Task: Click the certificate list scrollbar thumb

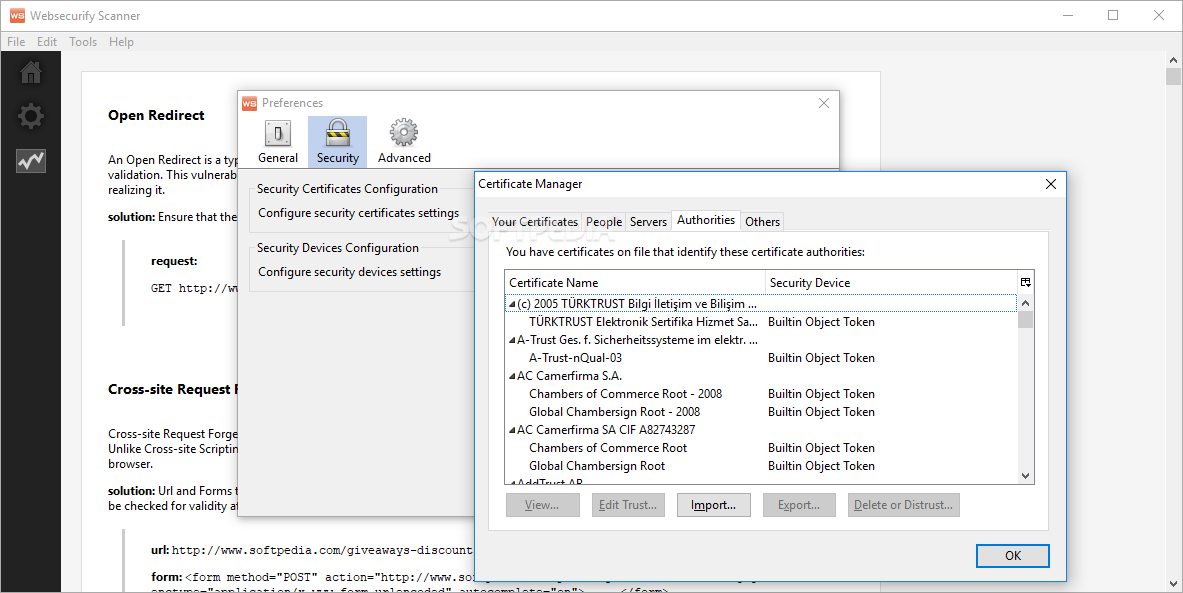Action: 1025,319
